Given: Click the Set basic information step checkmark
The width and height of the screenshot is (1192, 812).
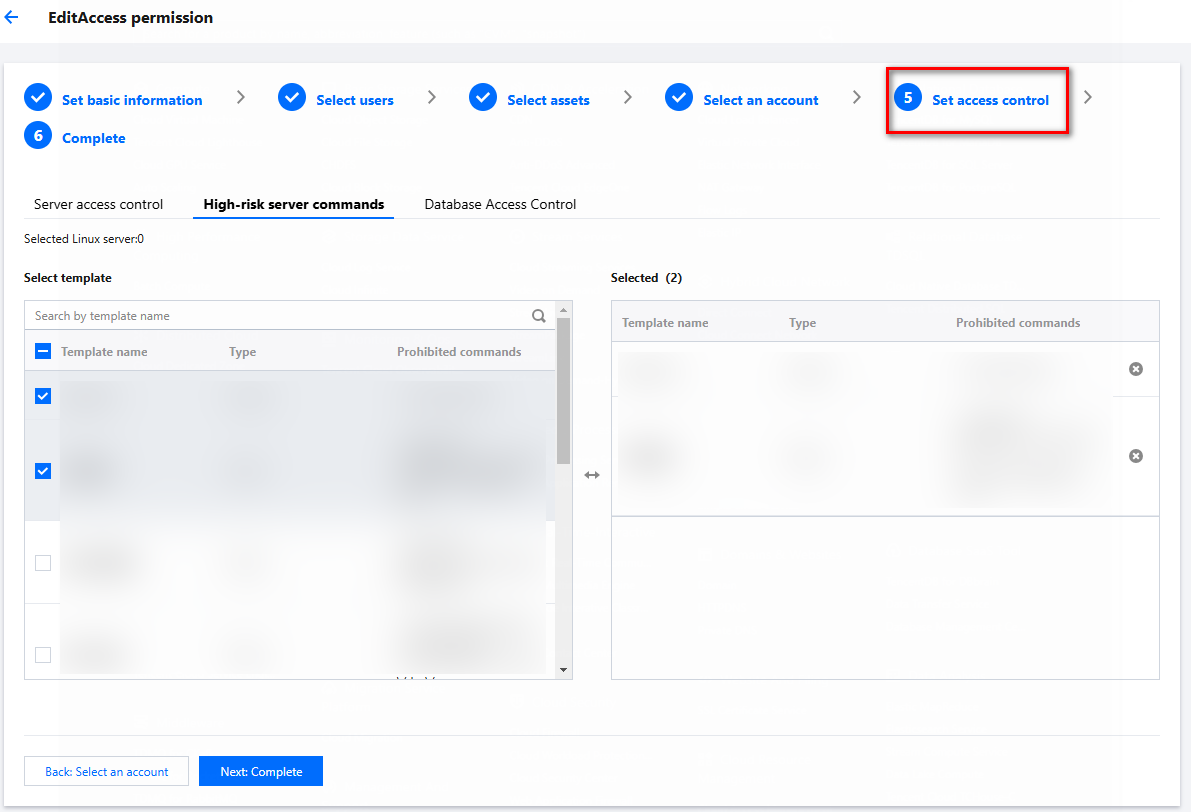Looking at the screenshot, I should point(37,98).
